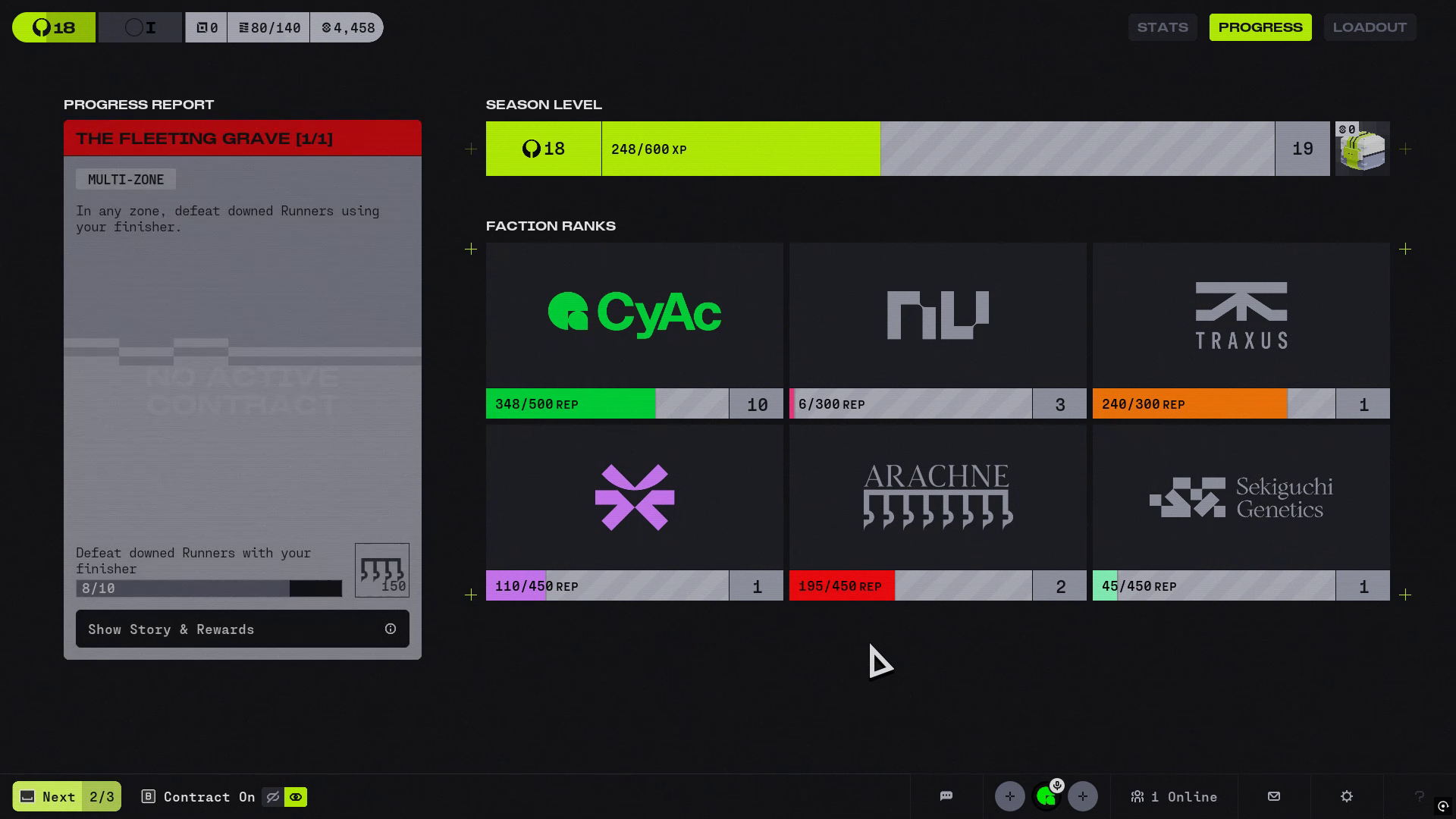Screen dimensions: 1456x819
Task: Switch to the STATS tab
Action: 1163,27
